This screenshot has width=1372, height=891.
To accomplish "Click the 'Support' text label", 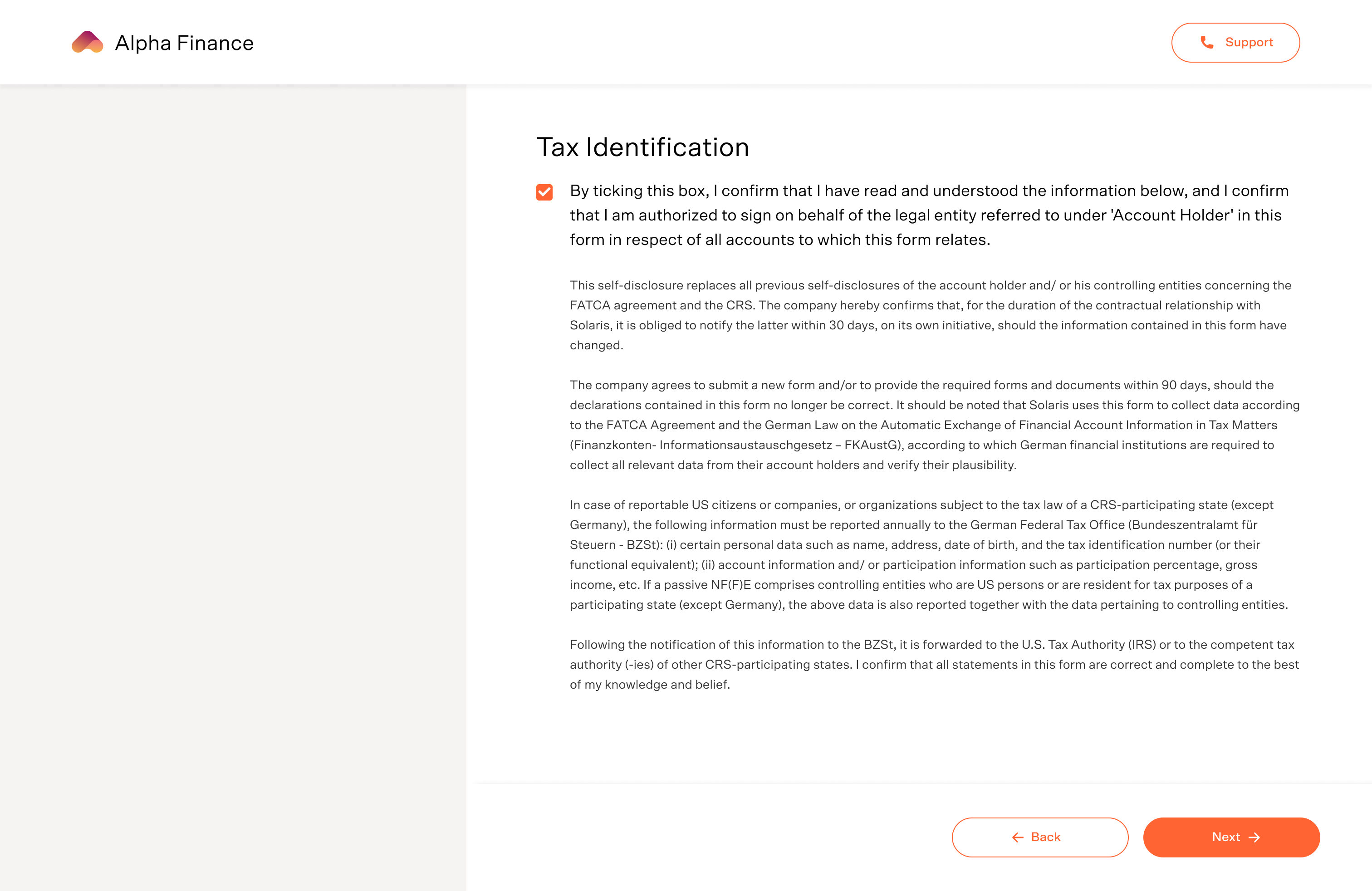I will click(x=1249, y=42).
